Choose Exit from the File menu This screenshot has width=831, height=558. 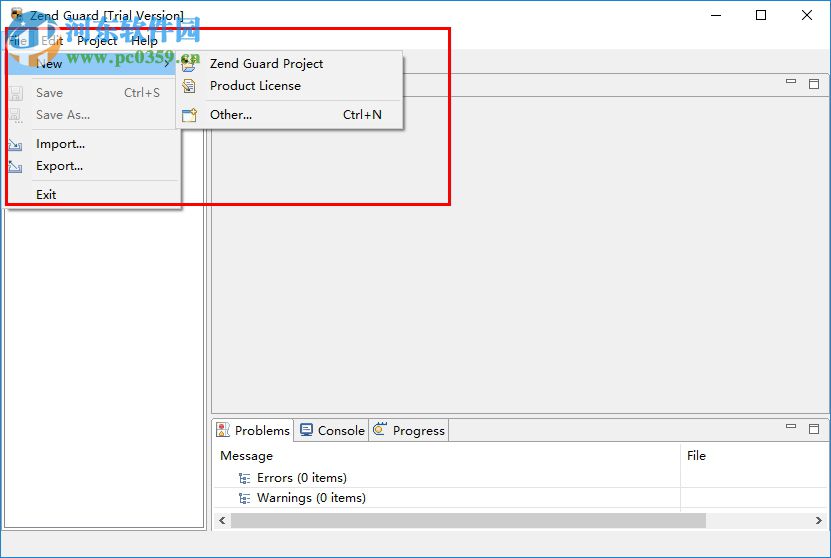click(93, 194)
